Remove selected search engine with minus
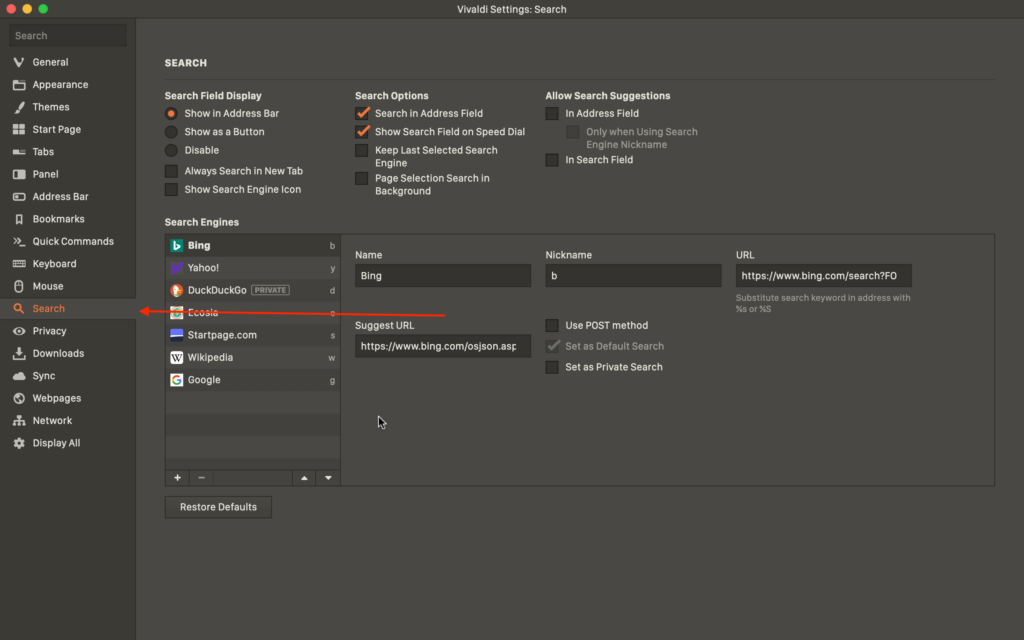Image resolution: width=1024 pixels, height=640 pixels. coord(201,478)
